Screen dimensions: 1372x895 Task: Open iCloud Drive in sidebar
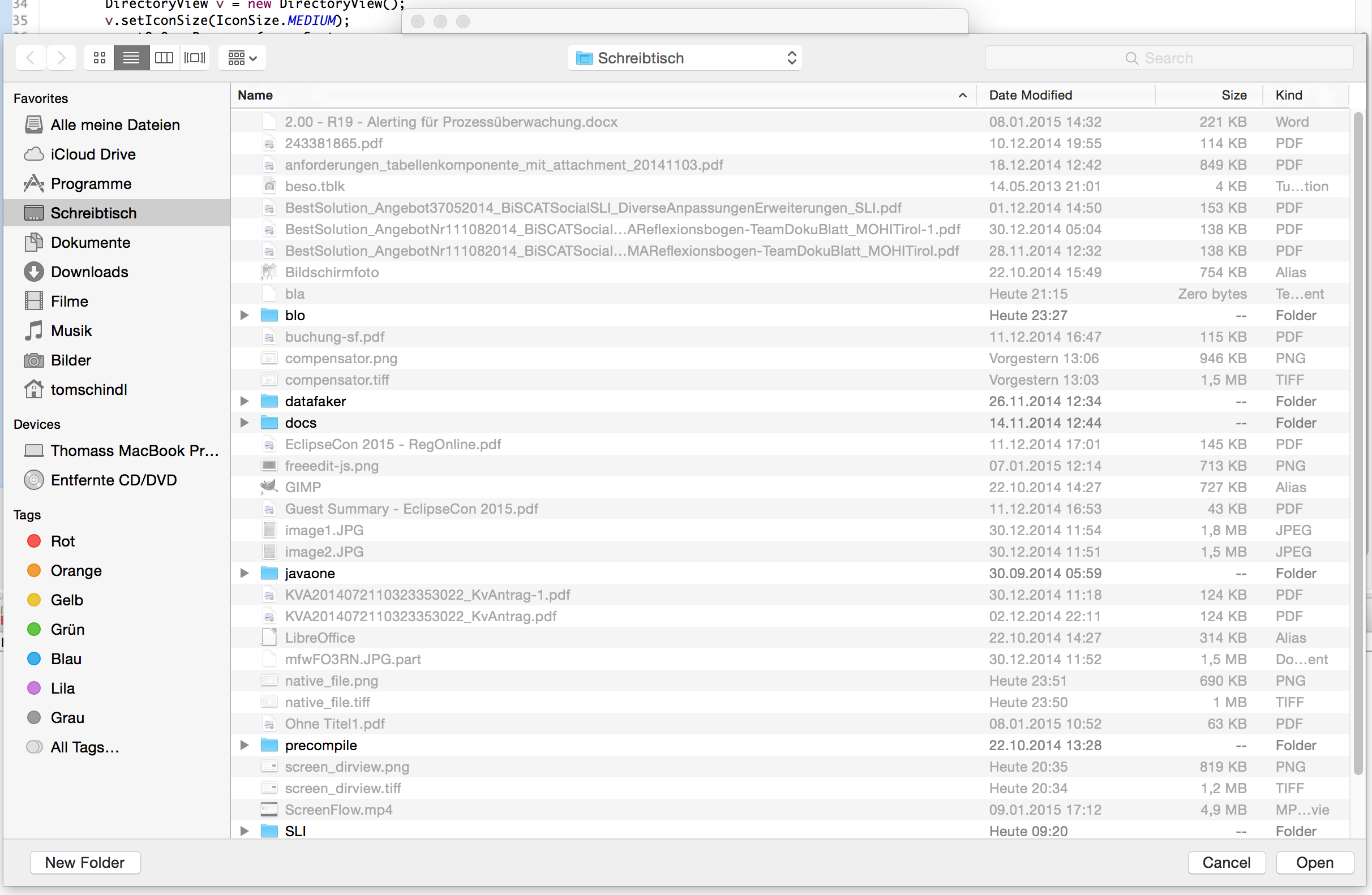[x=115, y=154]
